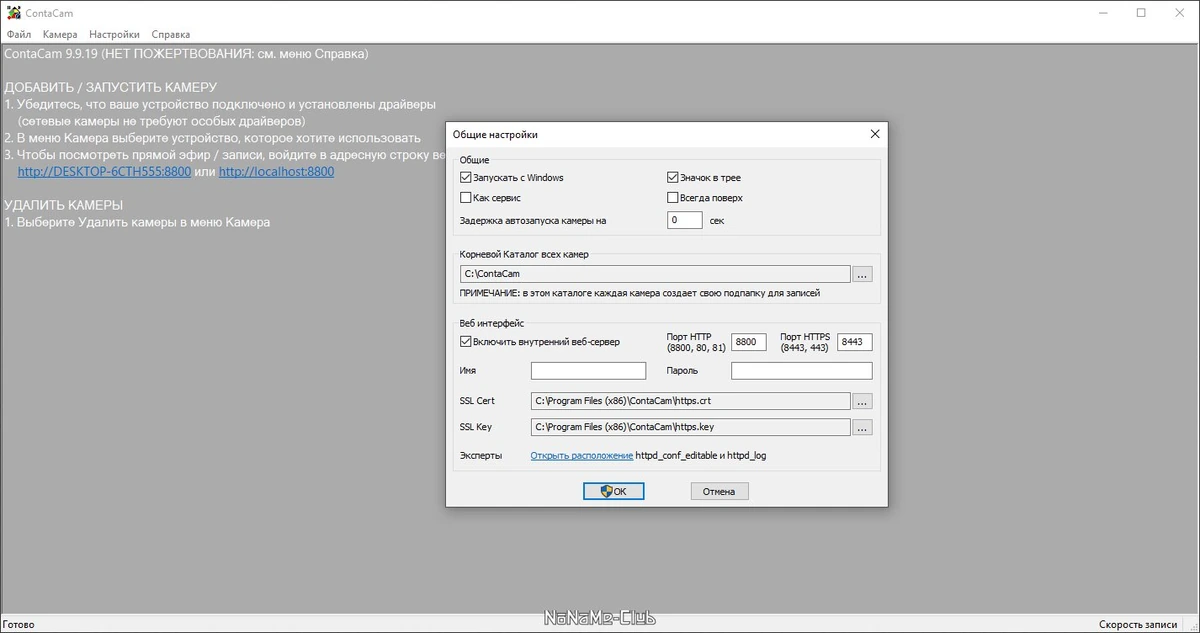Click the HTTP port field 8800
Screen dimensions: 1200x633
[x=749, y=342]
